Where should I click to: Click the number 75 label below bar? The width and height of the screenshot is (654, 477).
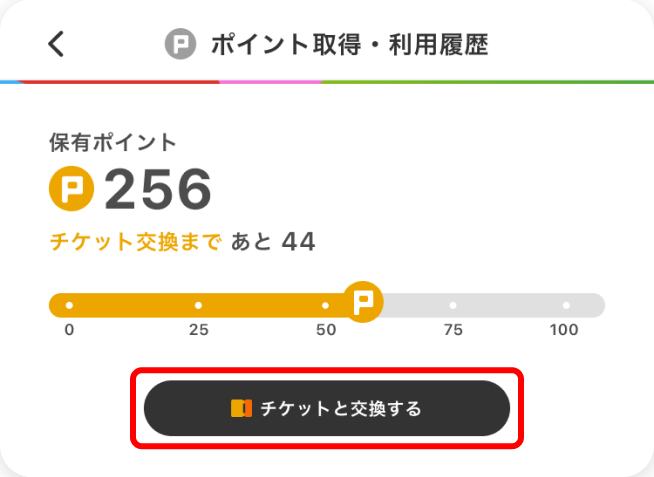tap(453, 330)
